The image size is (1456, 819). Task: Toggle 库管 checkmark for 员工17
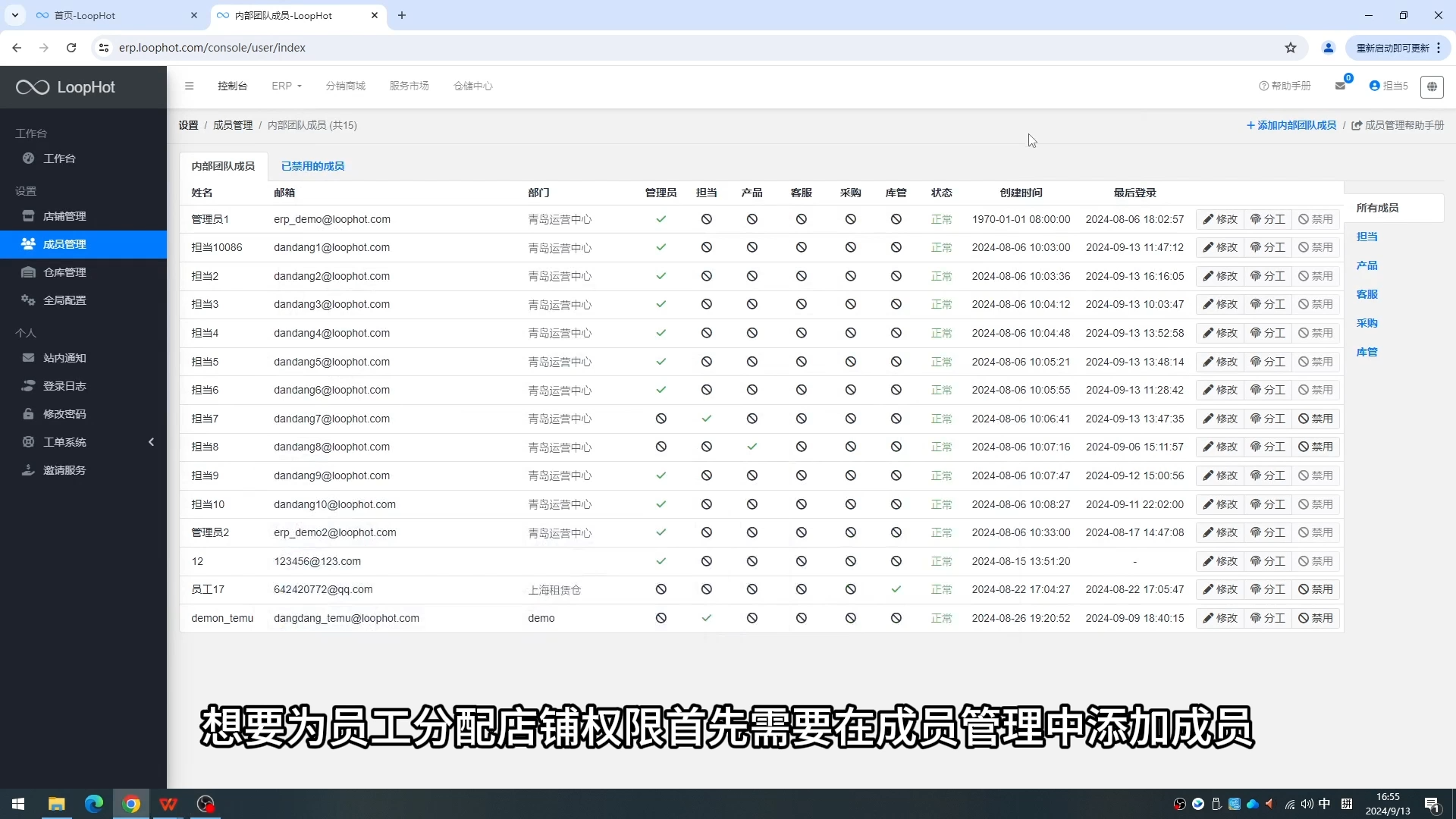[x=896, y=589]
